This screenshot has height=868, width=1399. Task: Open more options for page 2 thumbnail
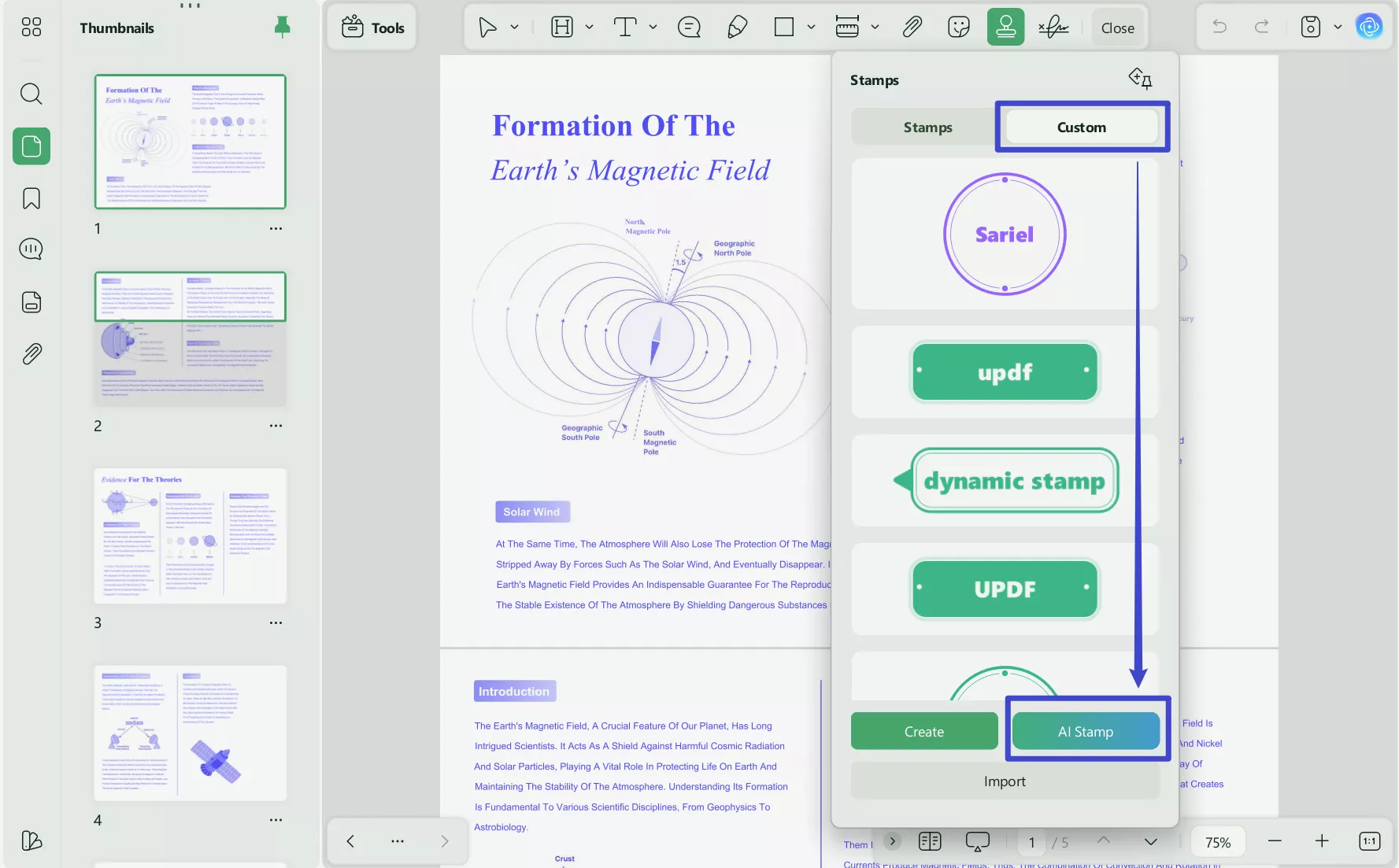[276, 426]
